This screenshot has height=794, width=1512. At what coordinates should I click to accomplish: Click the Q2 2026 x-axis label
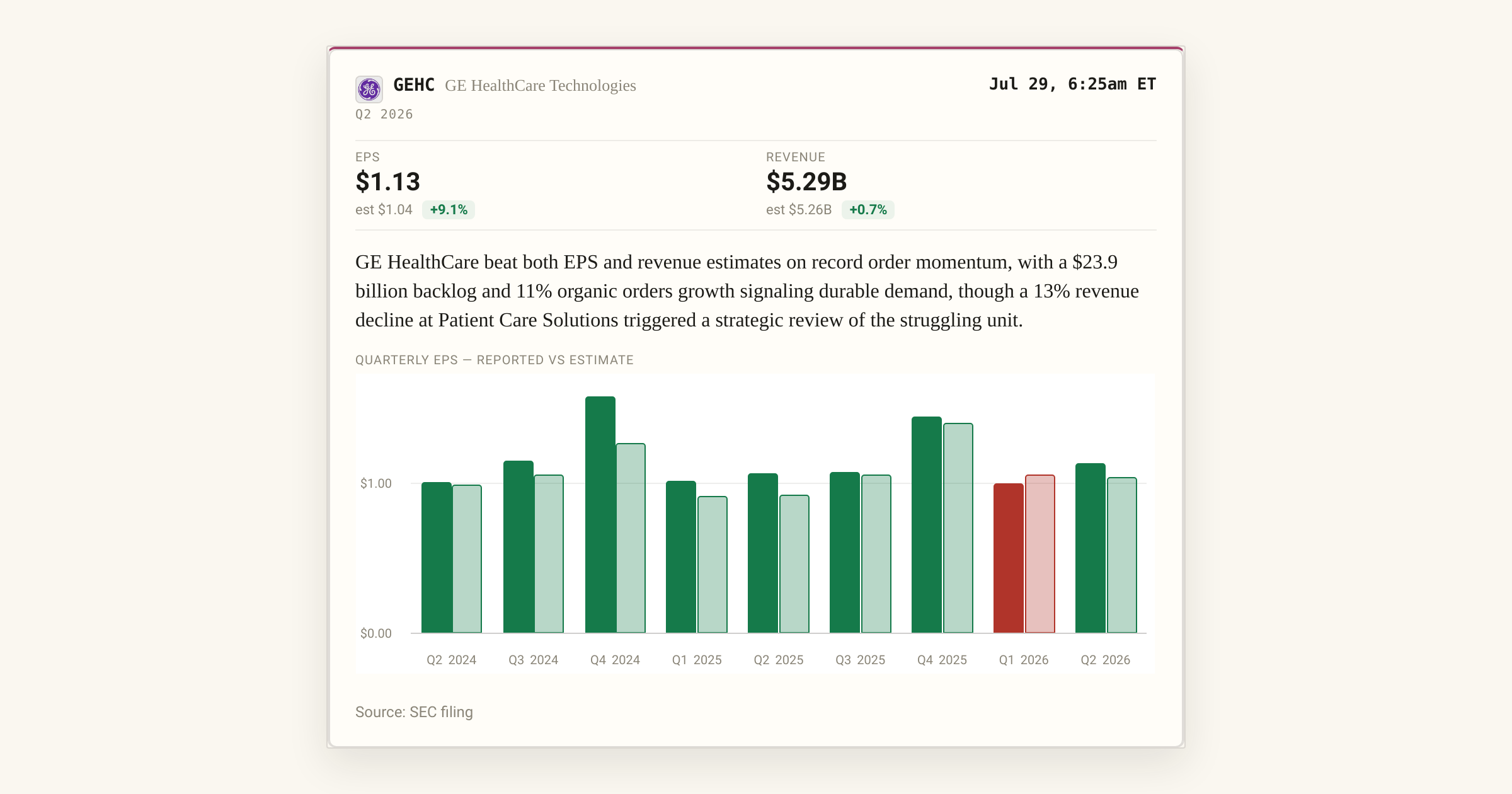coord(1106,660)
